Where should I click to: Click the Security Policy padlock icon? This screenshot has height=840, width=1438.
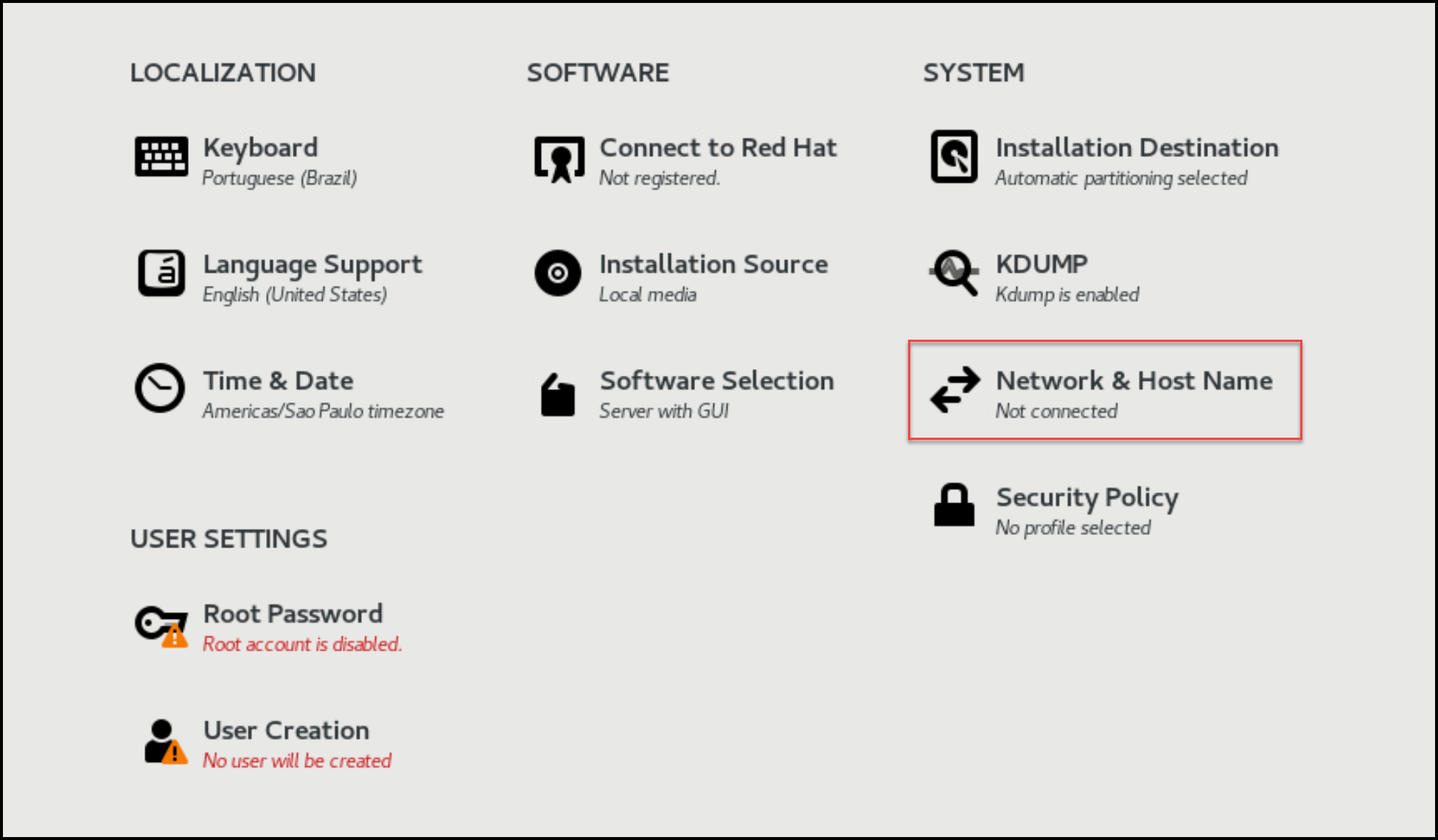click(954, 505)
